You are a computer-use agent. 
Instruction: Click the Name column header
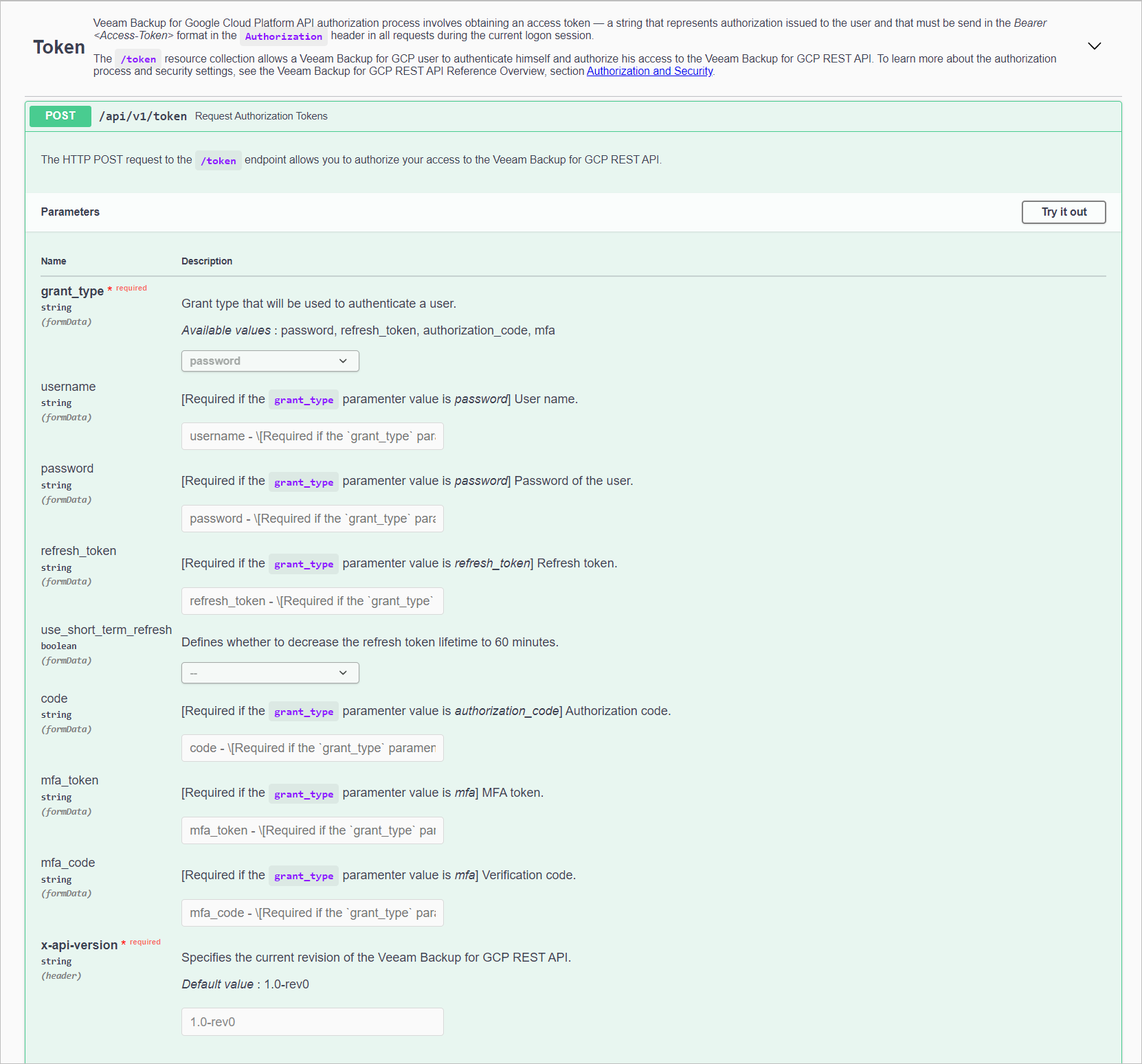coord(54,261)
